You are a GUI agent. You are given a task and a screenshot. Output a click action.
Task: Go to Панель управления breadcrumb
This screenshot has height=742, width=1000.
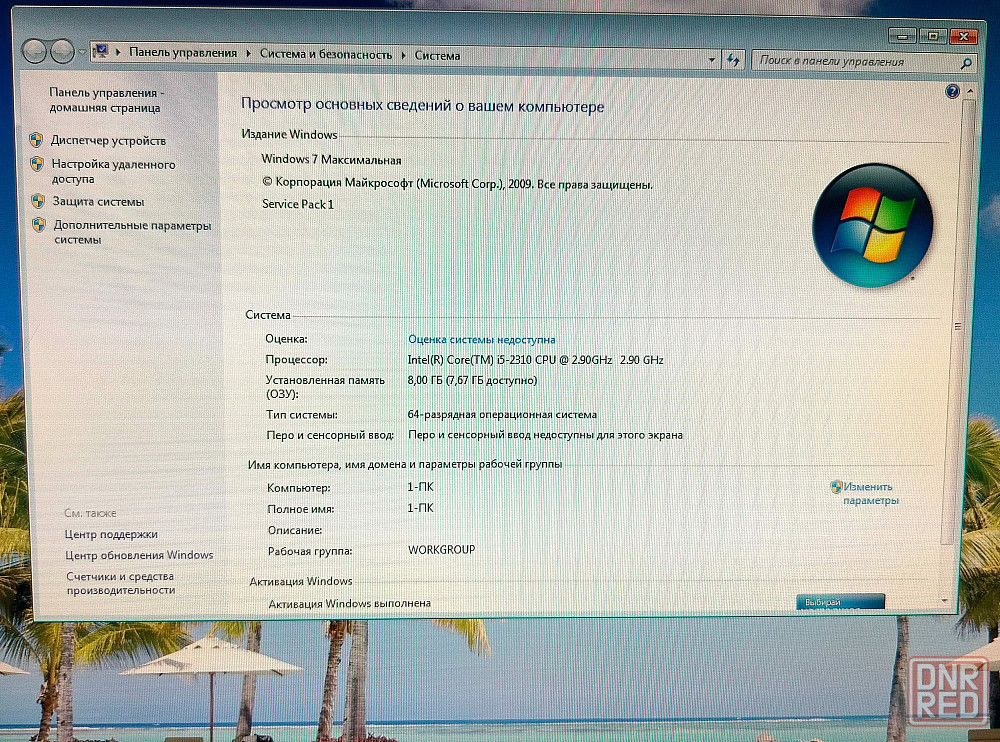(183, 53)
